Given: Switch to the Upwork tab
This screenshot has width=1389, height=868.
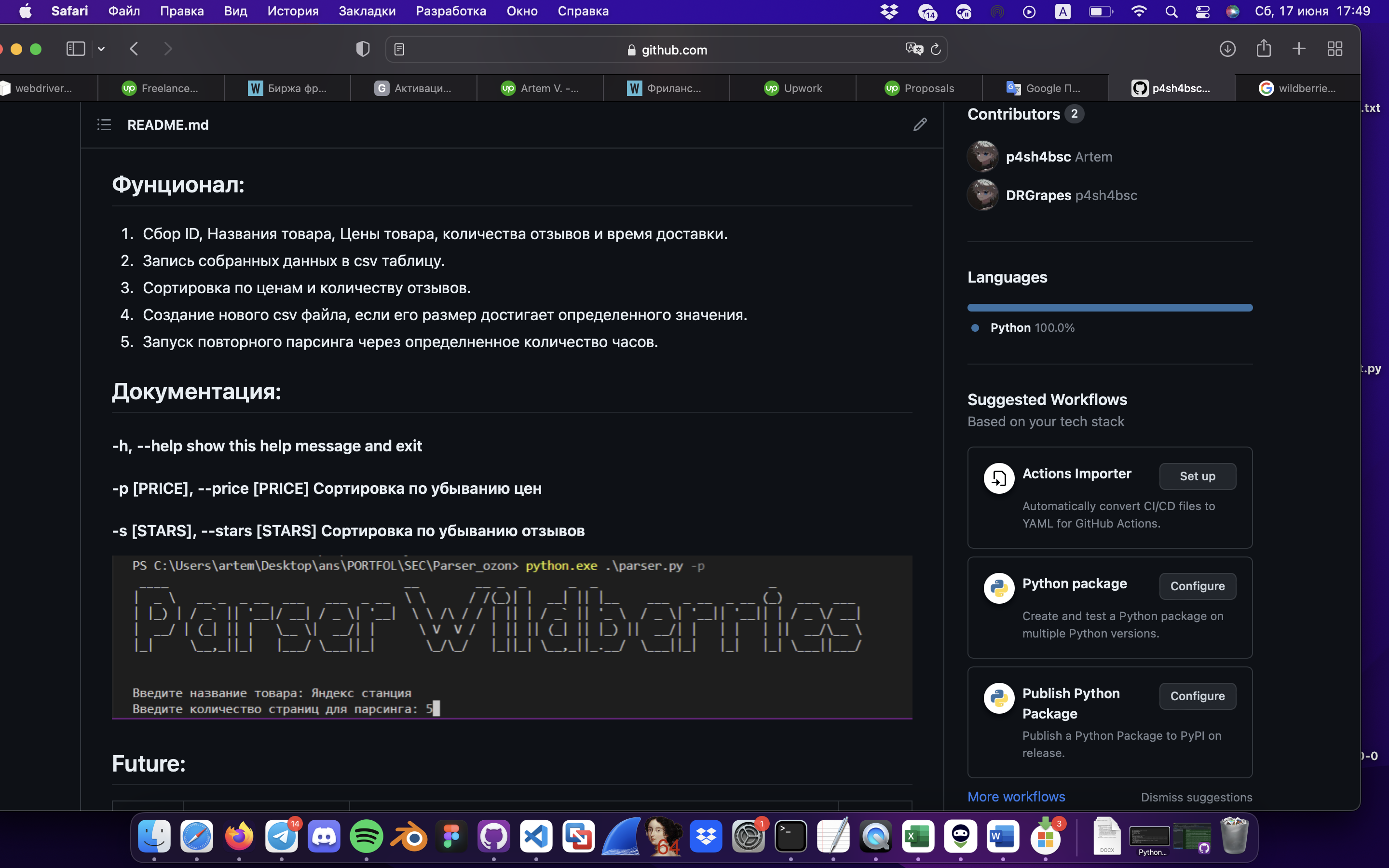Looking at the screenshot, I should click(x=792, y=88).
